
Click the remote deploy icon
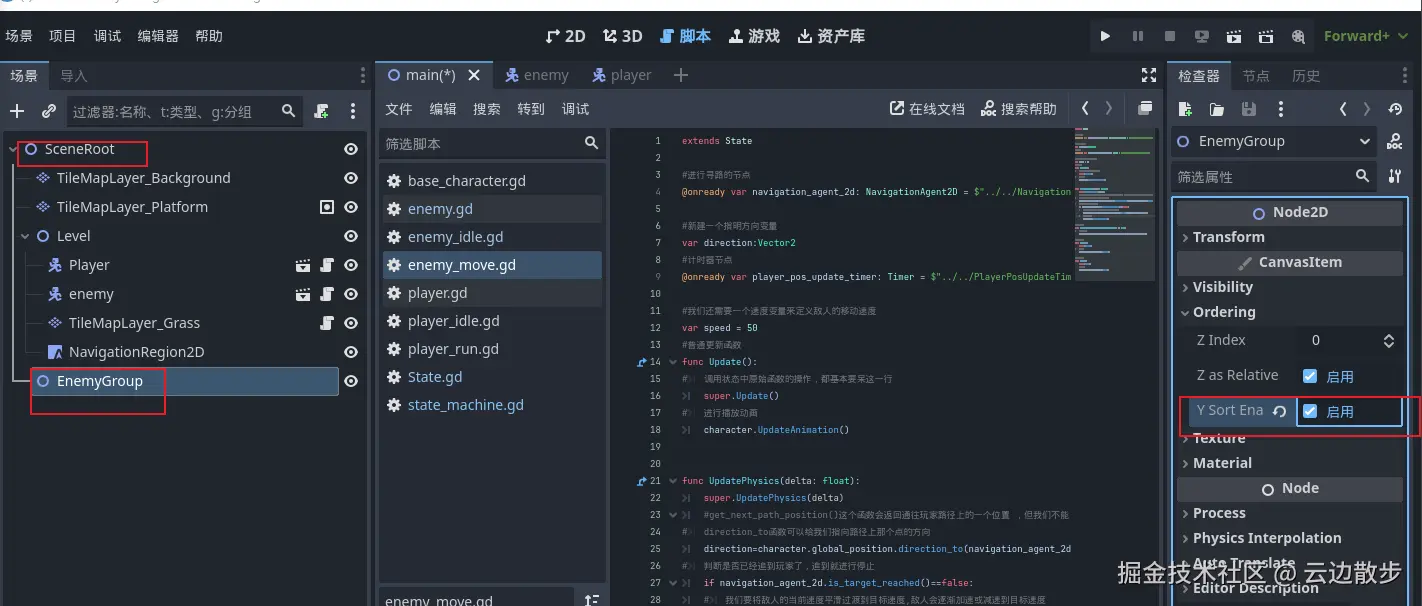[x=1201, y=36]
